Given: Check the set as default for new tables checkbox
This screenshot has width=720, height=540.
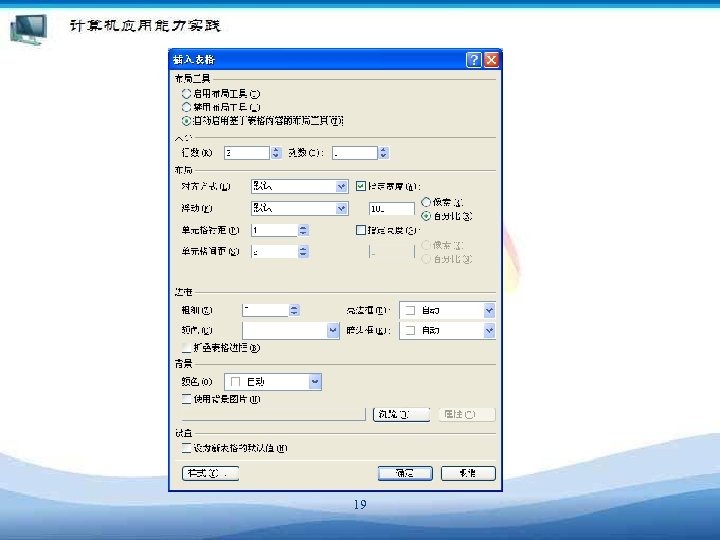Looking at the screenshot, I should click(186, 448).
